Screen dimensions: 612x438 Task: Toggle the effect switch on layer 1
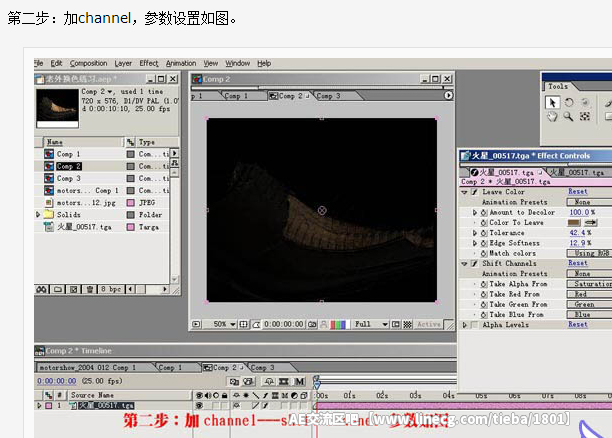coord(265,406)
